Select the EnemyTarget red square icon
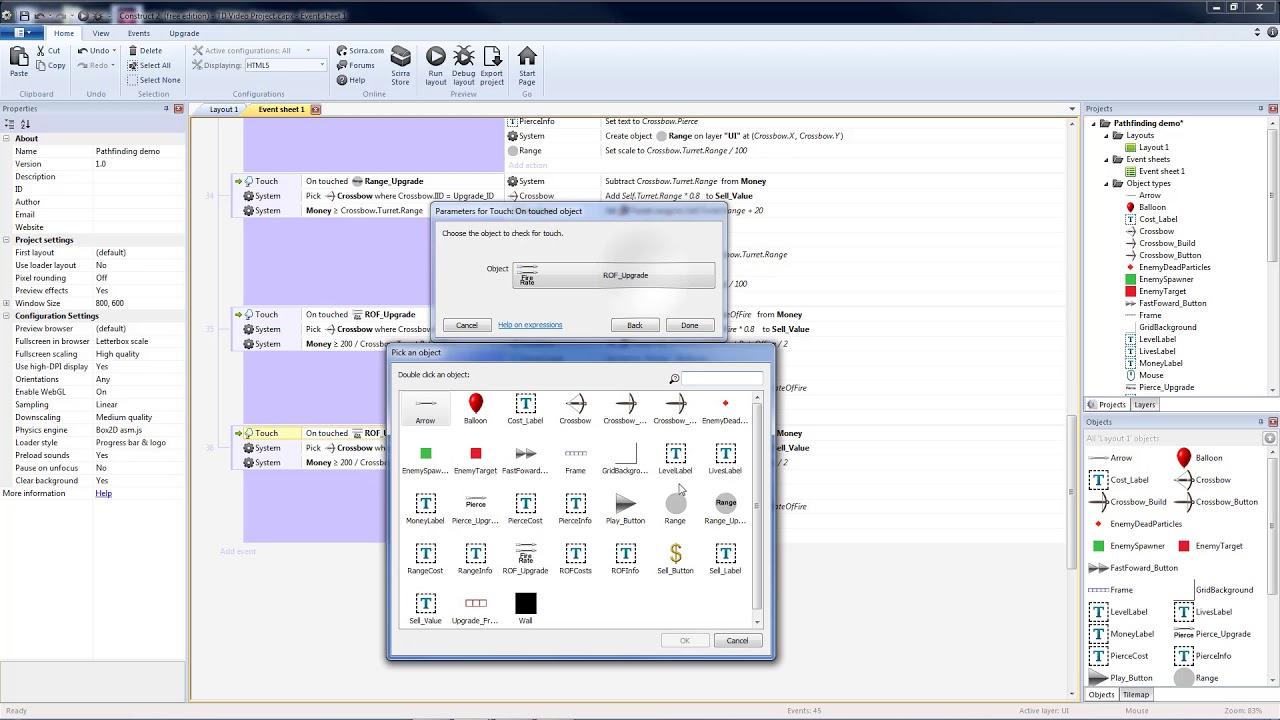 475,453
